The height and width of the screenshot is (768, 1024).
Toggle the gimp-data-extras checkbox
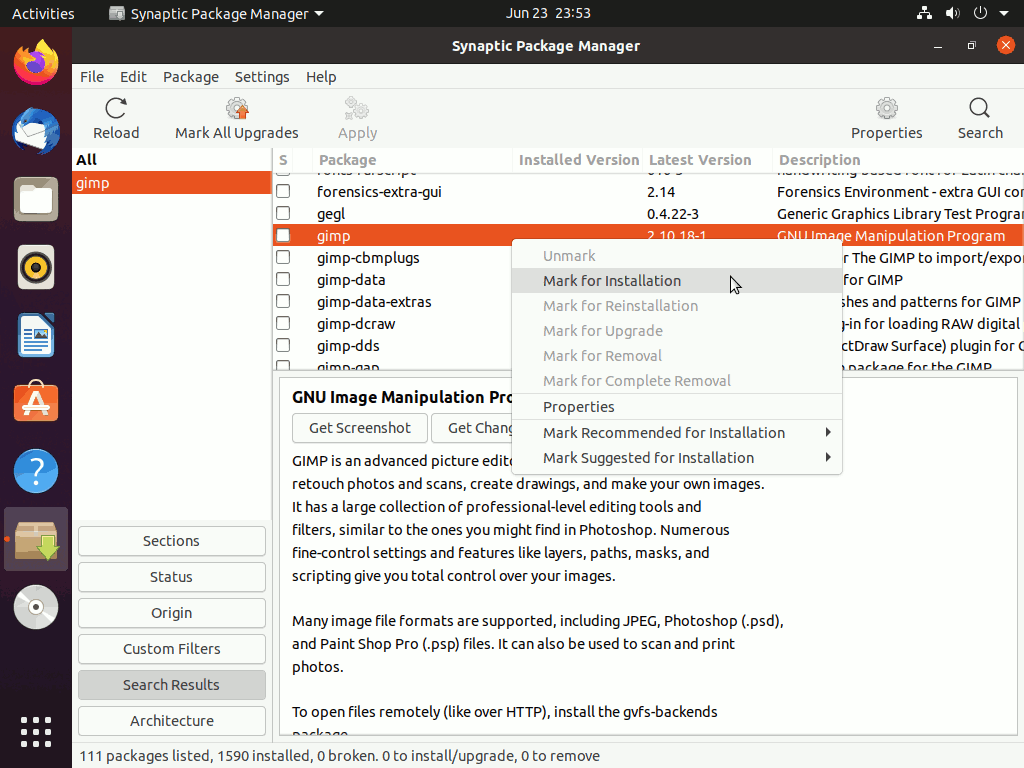pos(283,301)
